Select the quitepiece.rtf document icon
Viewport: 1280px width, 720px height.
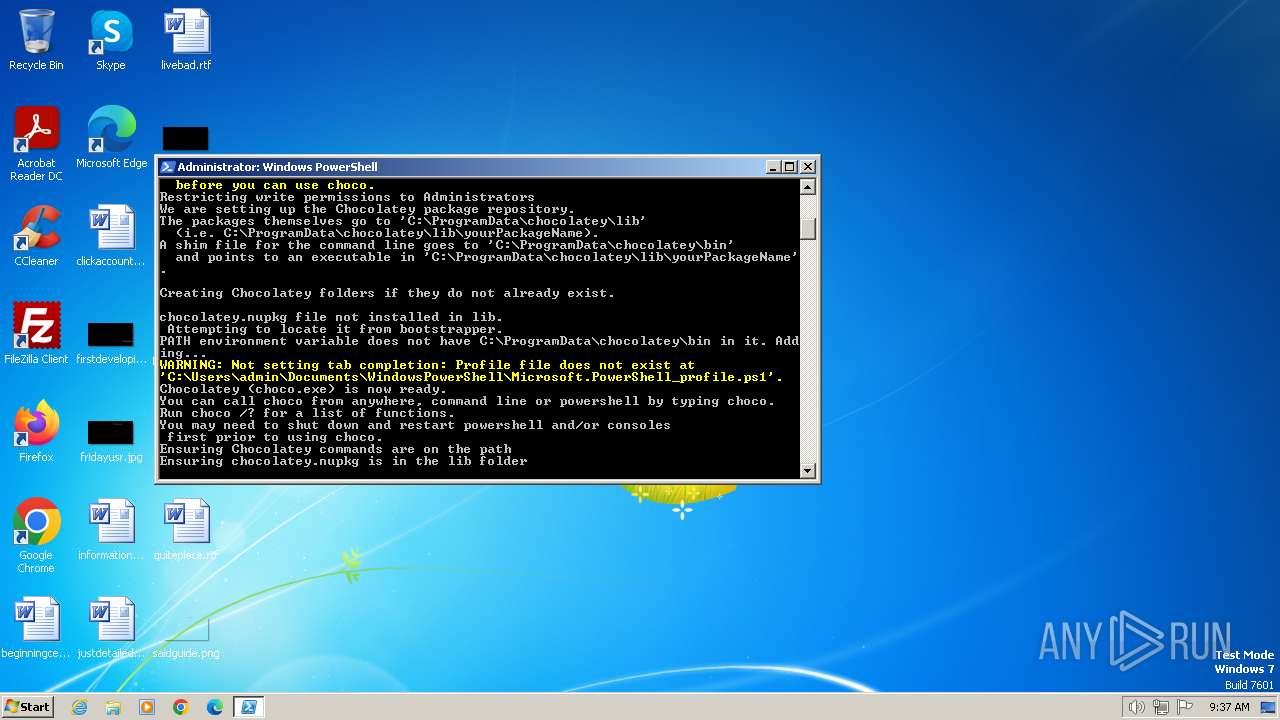click(x=186, y=530)
